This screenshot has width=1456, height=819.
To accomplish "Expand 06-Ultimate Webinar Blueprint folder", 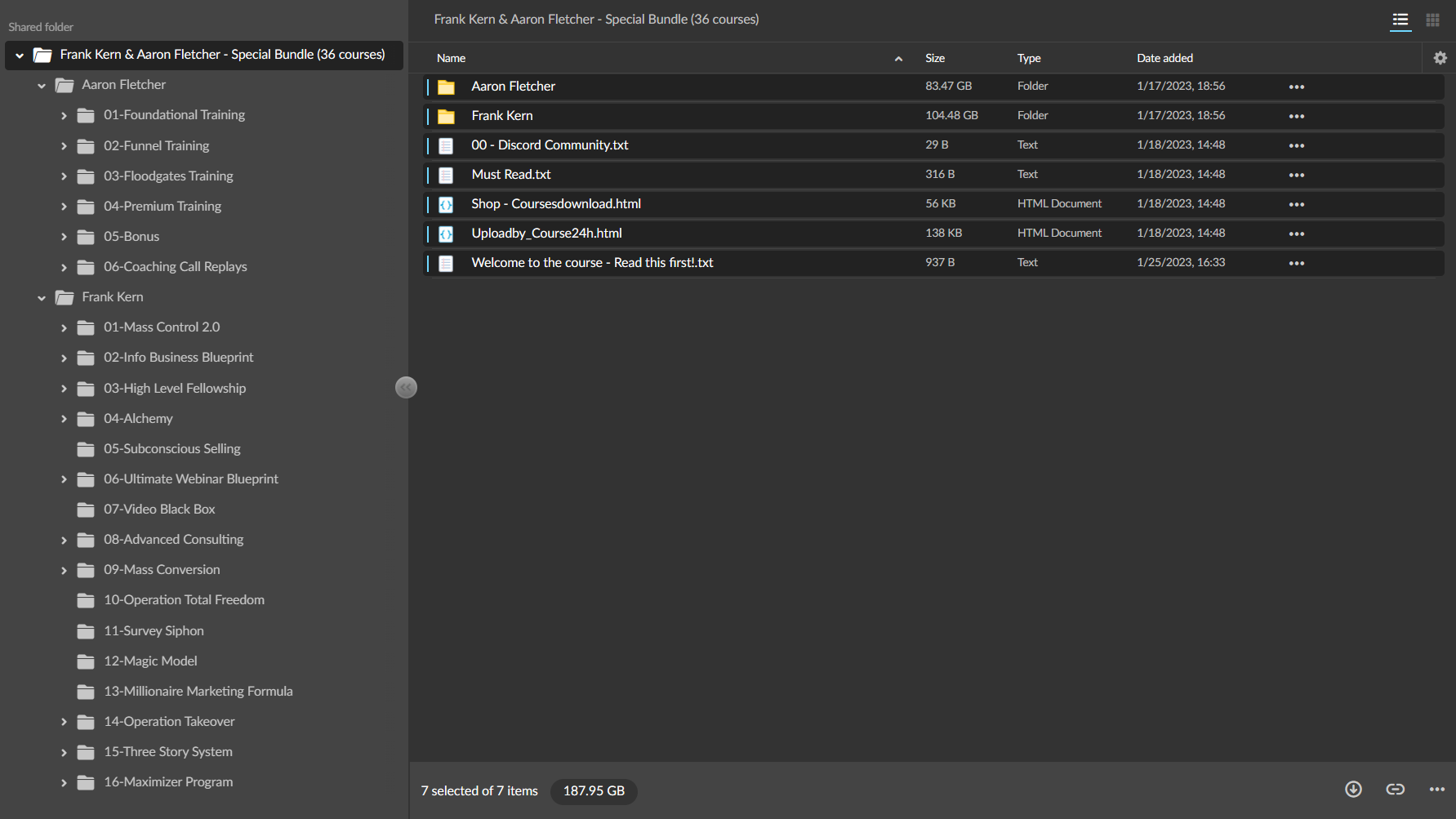I will (x=64, y=479).
